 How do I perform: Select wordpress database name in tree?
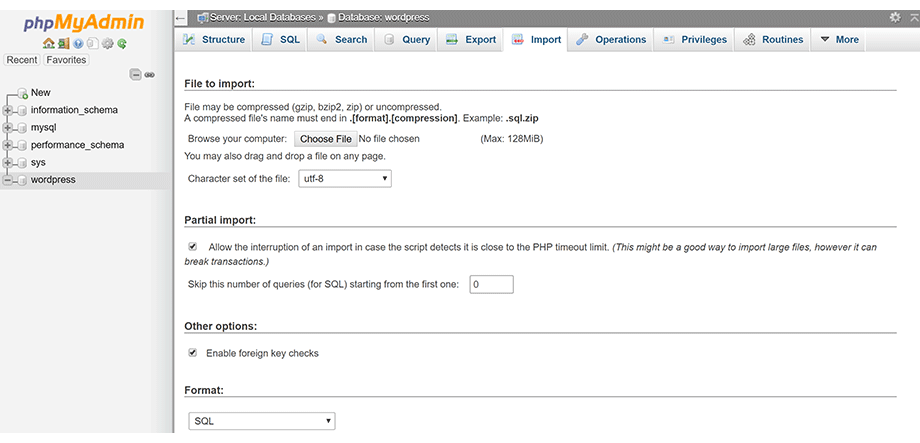(x=53, y=180)
